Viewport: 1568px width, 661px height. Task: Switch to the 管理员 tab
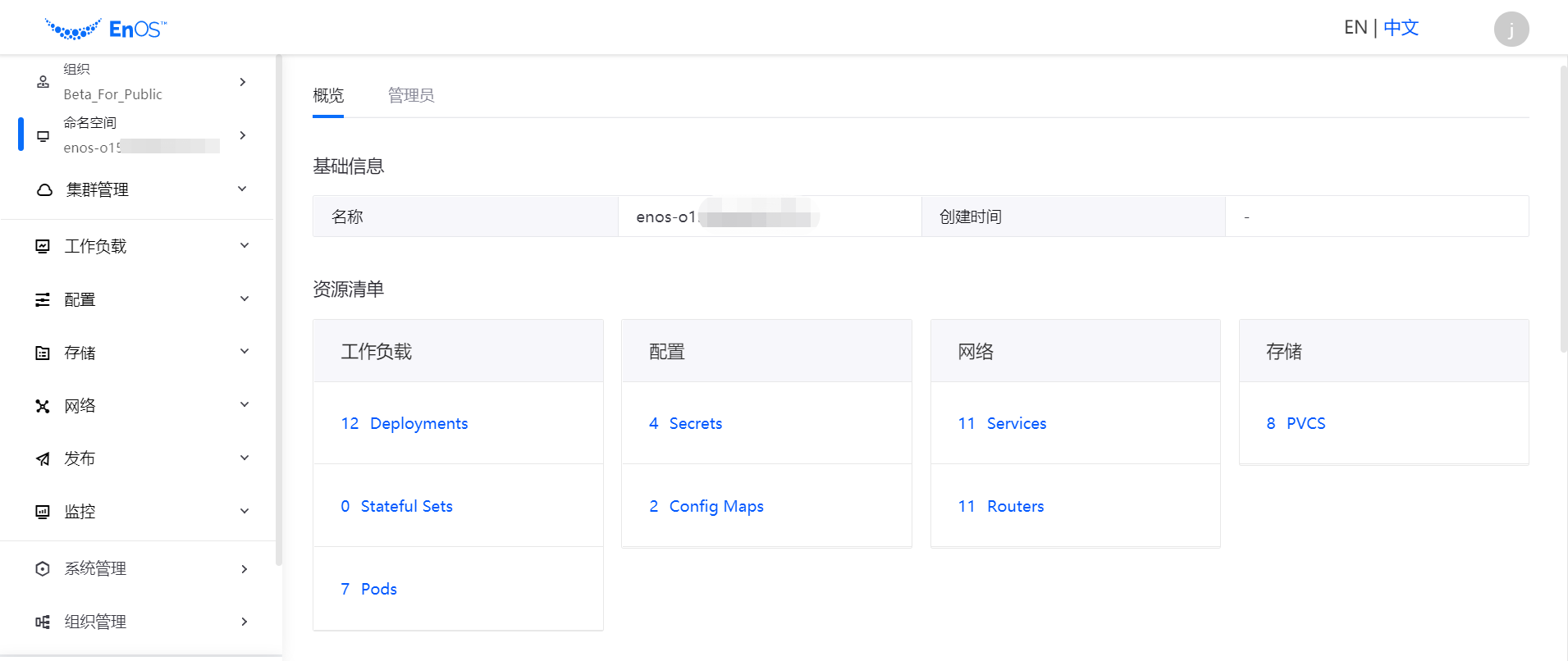411,96
